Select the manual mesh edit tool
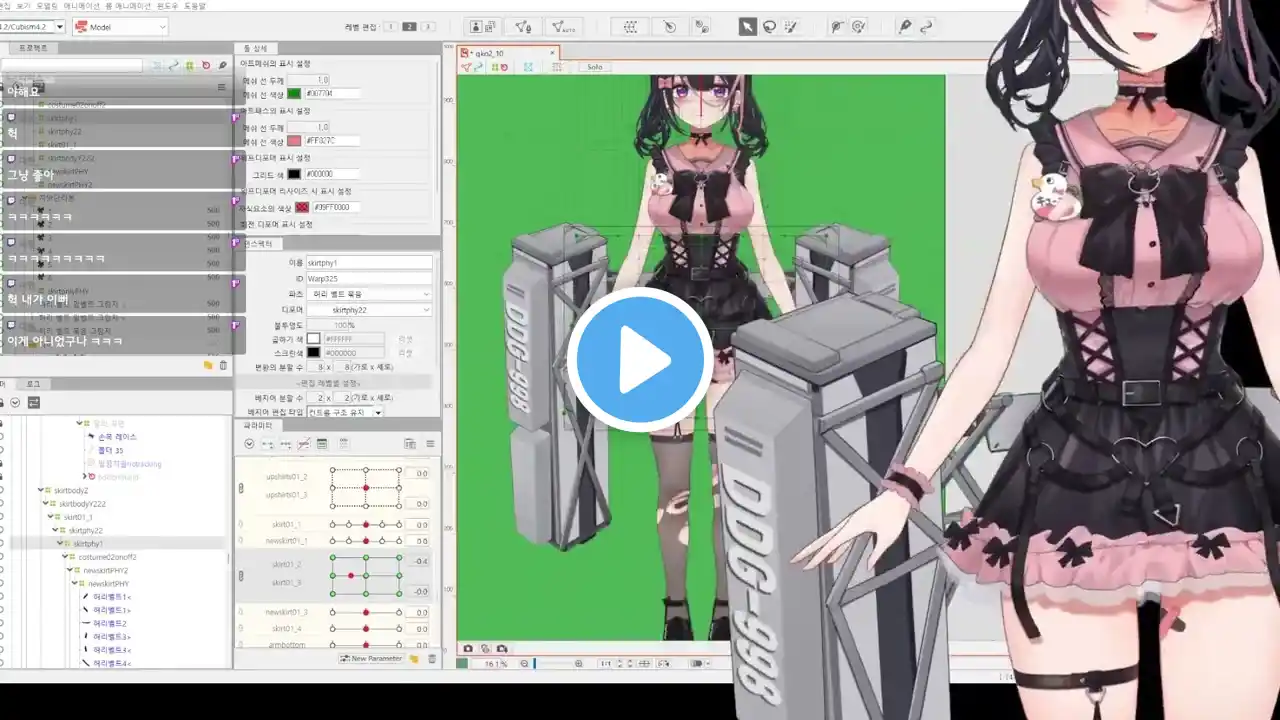 [523, 27]
